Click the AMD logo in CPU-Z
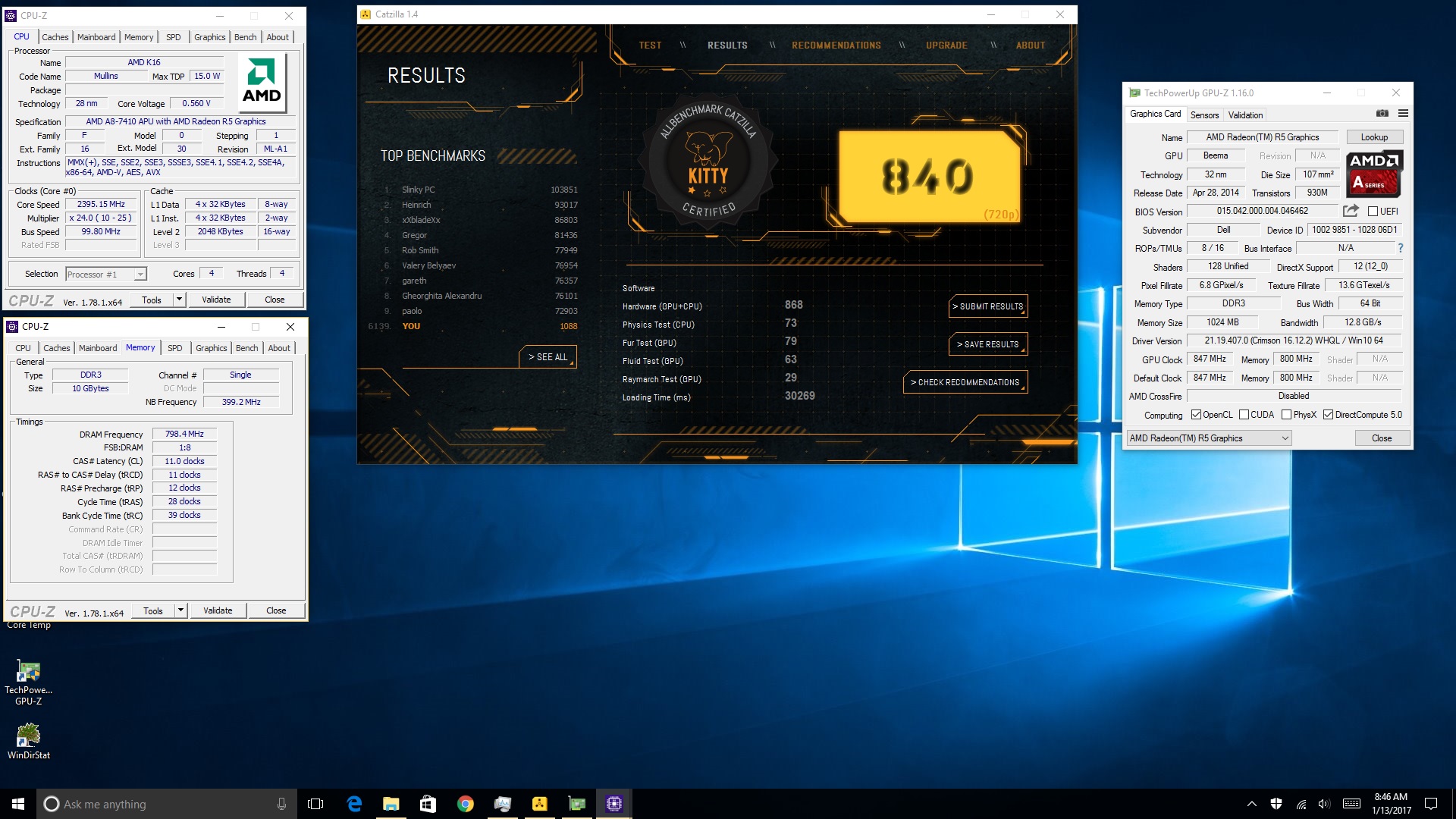Screen dimensions: 1456x819 point(262,81)
